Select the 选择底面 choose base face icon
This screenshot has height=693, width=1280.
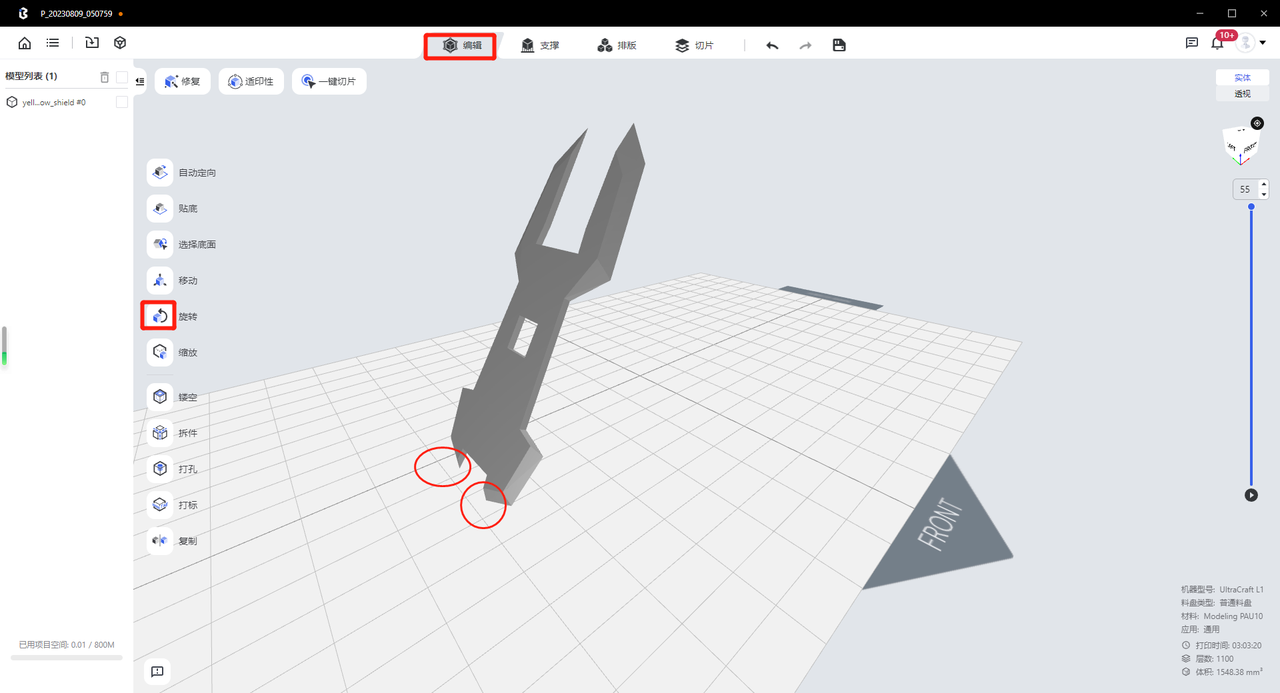pyautogui.click(x=160, y=245)
